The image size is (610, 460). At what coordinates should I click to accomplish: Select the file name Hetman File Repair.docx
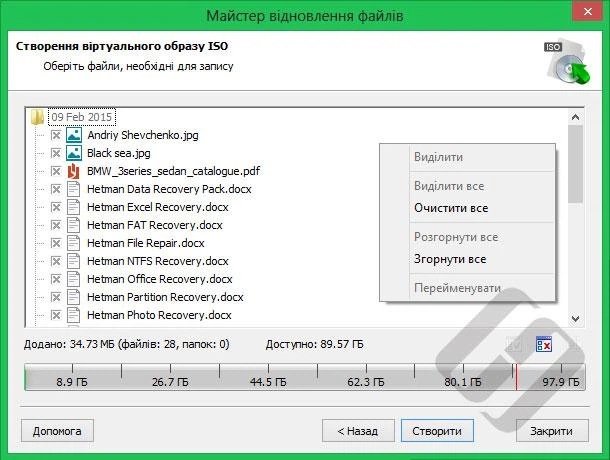pyautogui.click(x=146, y=243)
